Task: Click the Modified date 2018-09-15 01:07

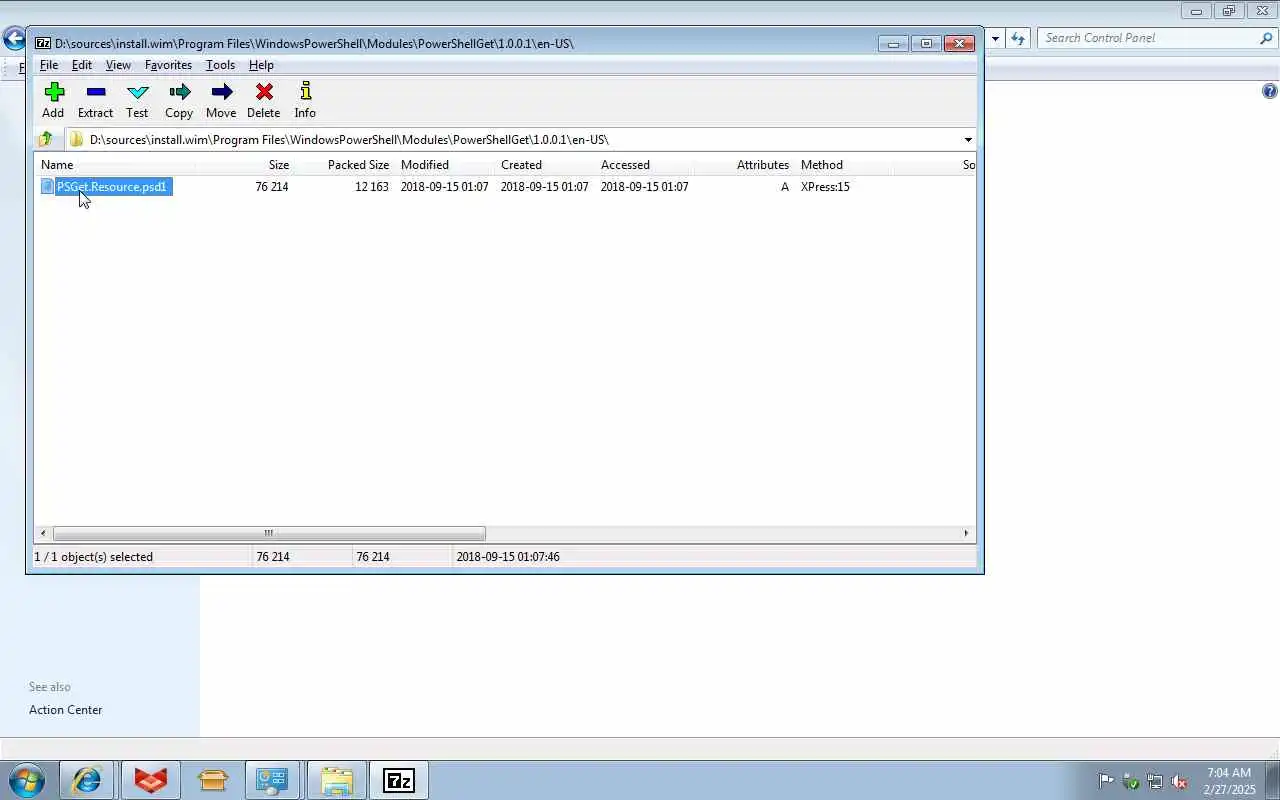Action: coord(444,187)
